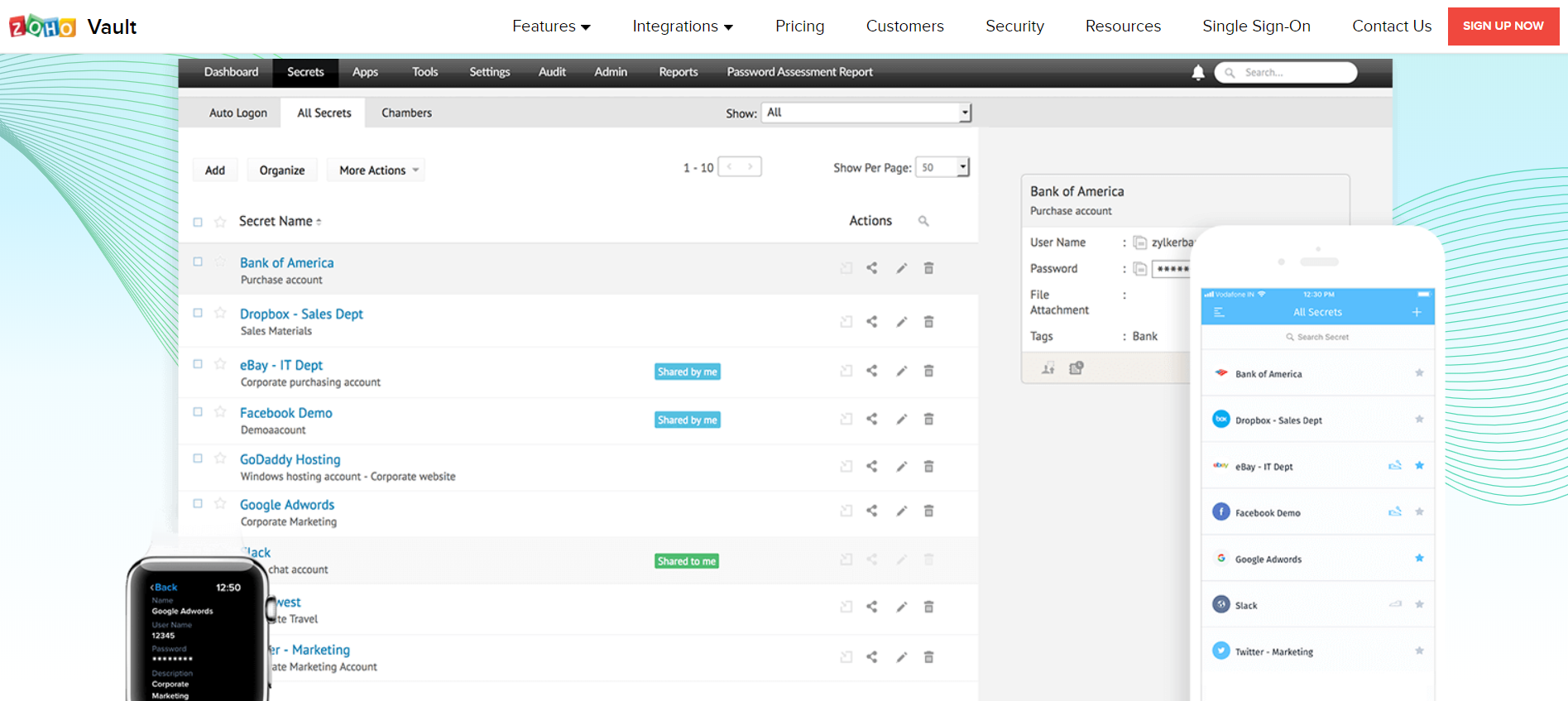Click plus icon in mobile All Secrets header
Viewport: 1568px width, 701px height.
click(1417, 312)
